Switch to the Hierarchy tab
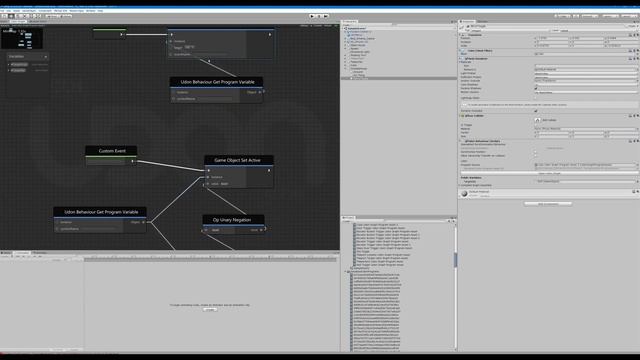Viewport: 640px width, 360px height. pyautogui.click(x=349, y=22)
